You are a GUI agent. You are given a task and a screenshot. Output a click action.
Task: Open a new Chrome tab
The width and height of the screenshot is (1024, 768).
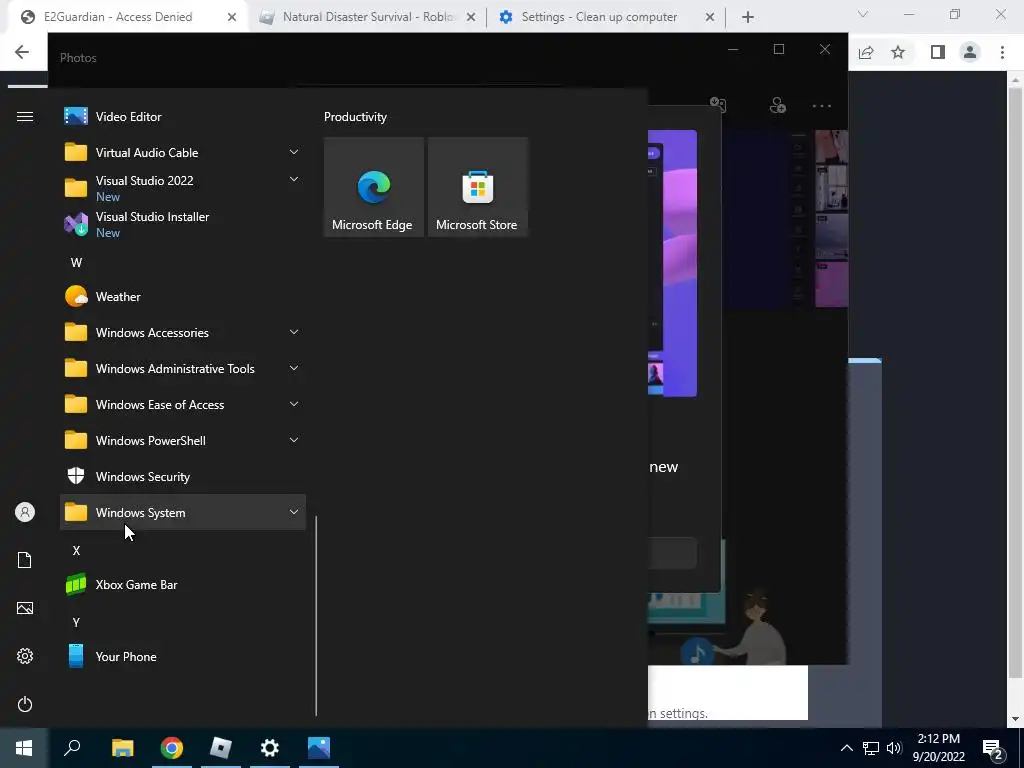coord(748,17)
